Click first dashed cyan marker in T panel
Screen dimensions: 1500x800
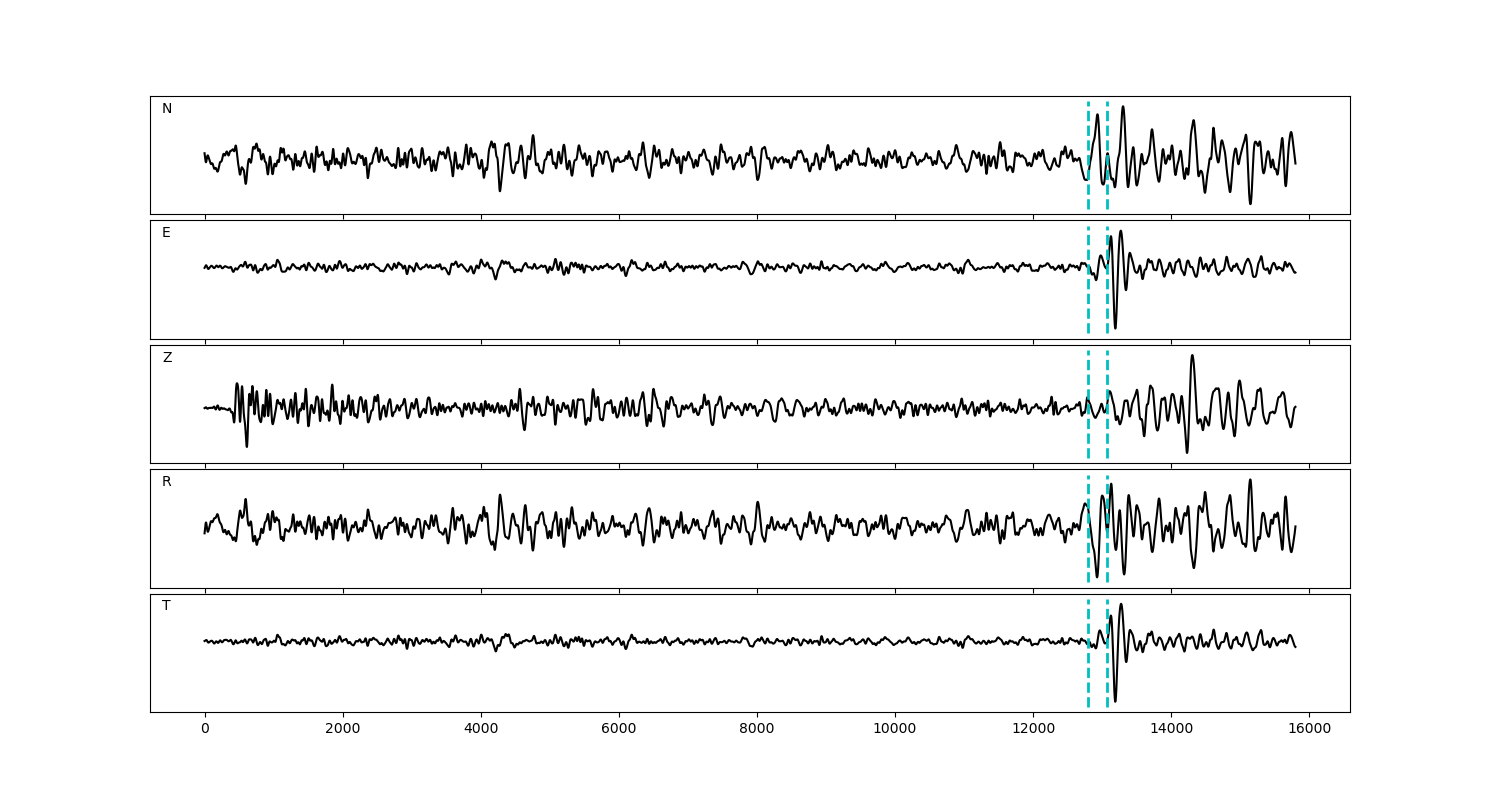(1088, 653)
